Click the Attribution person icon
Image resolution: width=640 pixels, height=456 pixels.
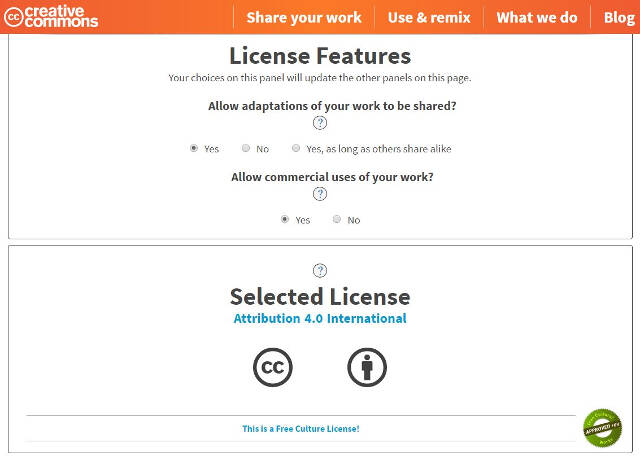click(367, 367)
